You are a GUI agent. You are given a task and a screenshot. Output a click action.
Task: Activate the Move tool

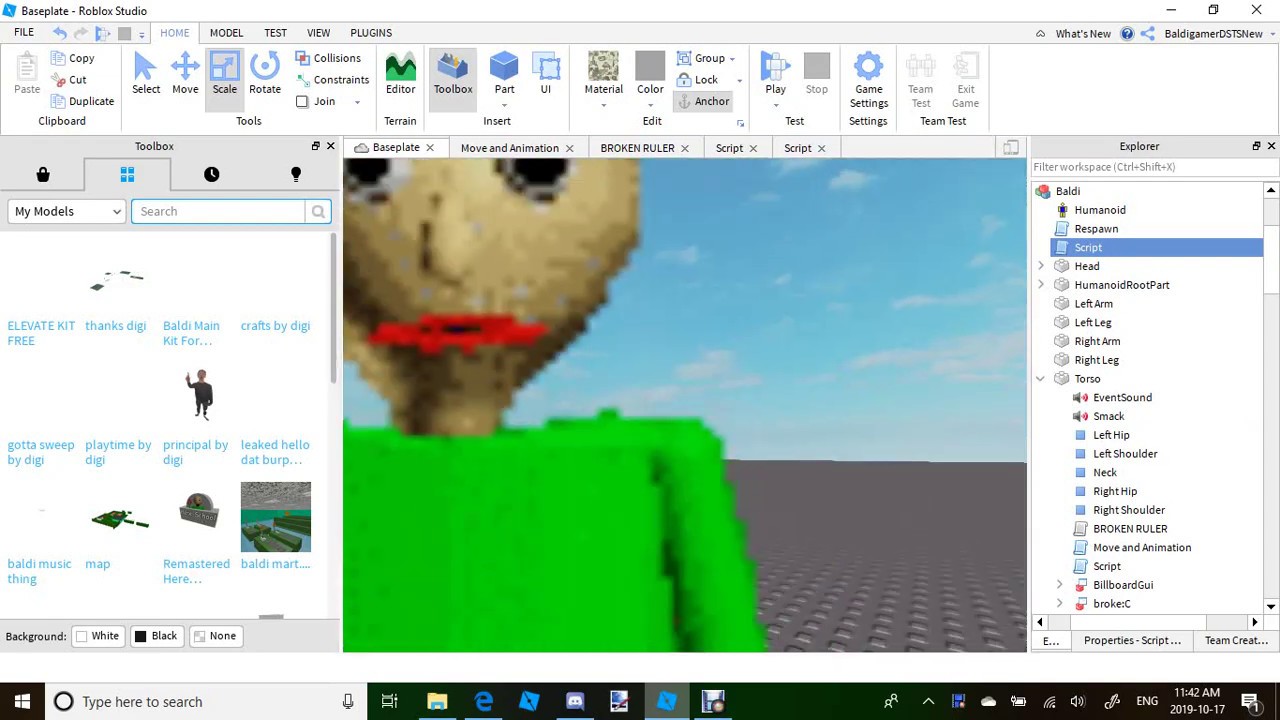pyautogui.click(x=185, y=74)
